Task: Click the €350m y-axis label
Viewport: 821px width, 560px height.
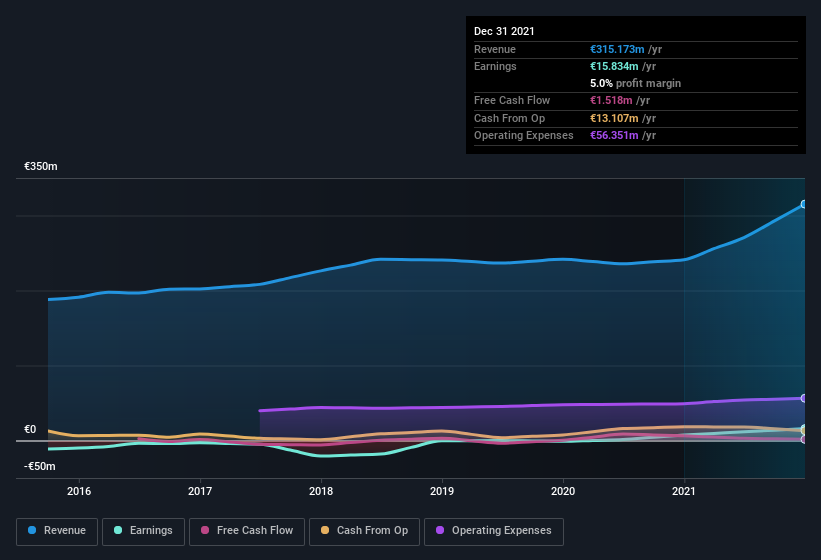Action: (41, 167)
